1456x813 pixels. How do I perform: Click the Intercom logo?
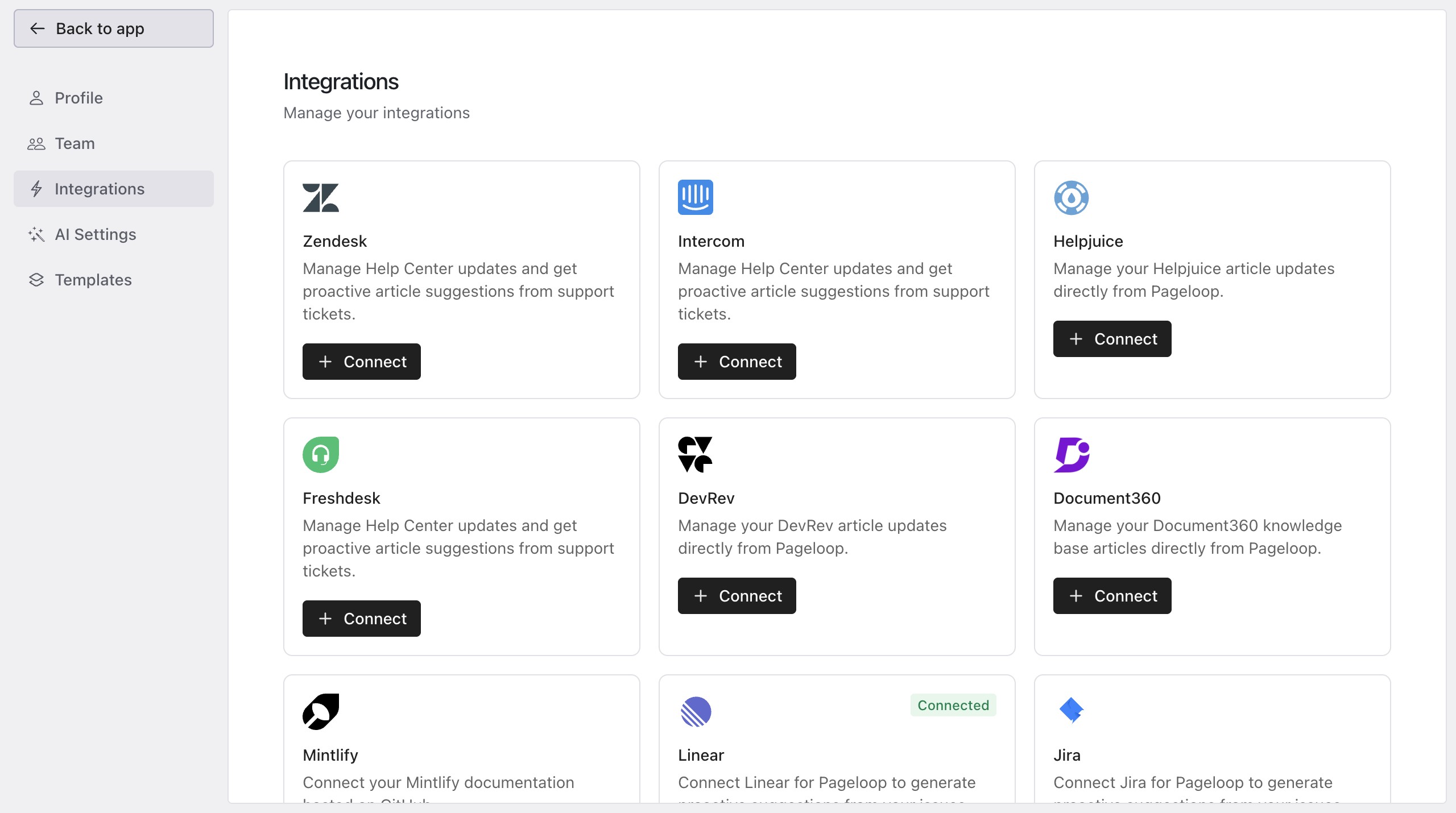click(696, 197)
